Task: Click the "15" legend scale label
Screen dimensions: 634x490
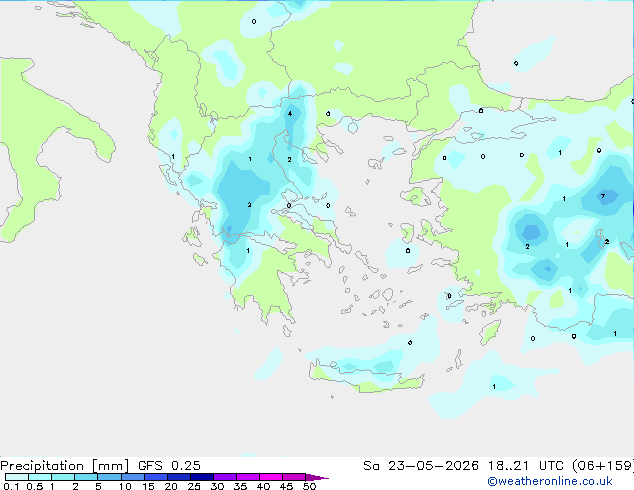Action: coord(148,486)
